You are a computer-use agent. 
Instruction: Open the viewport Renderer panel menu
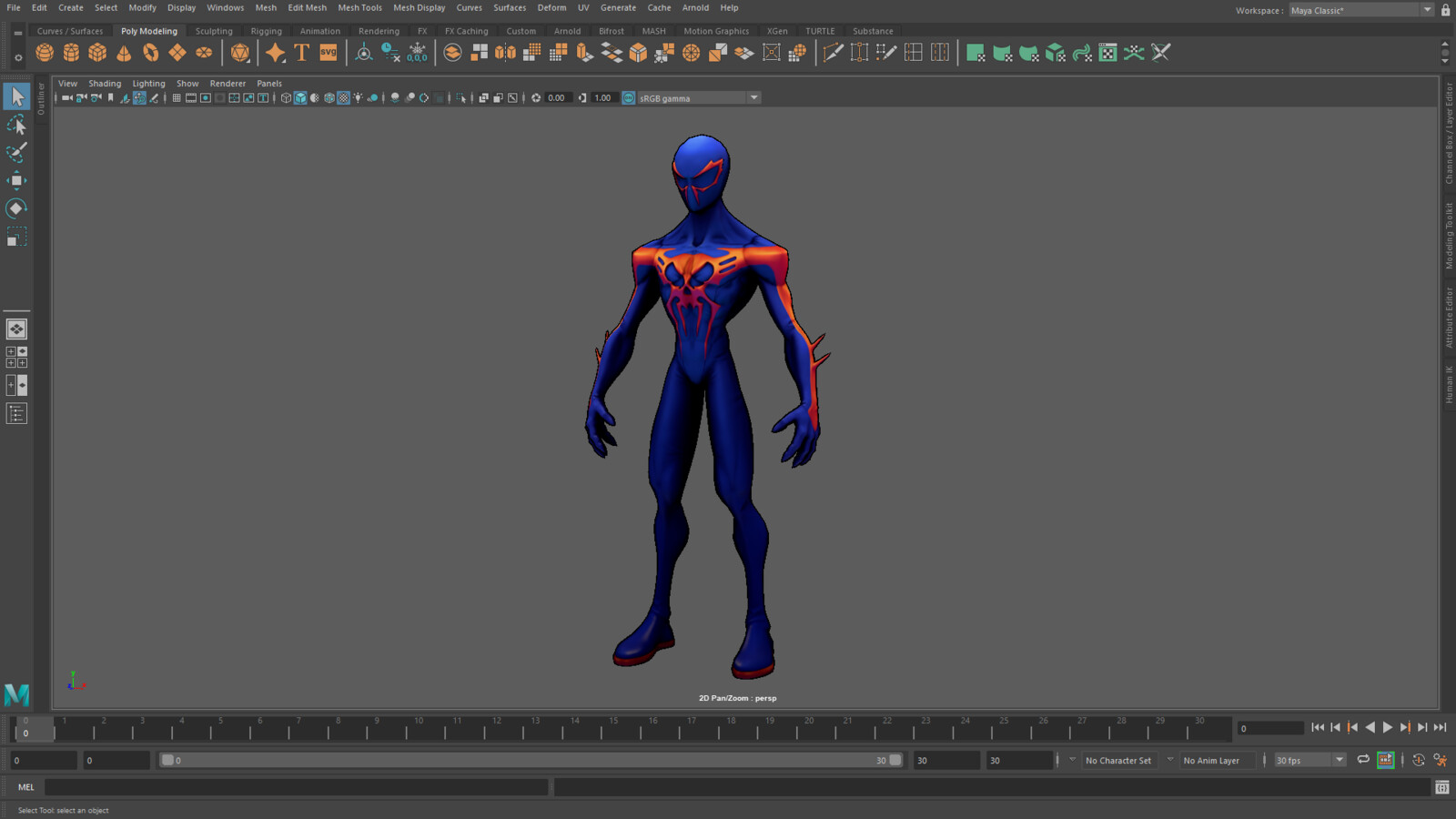point(227,83)
